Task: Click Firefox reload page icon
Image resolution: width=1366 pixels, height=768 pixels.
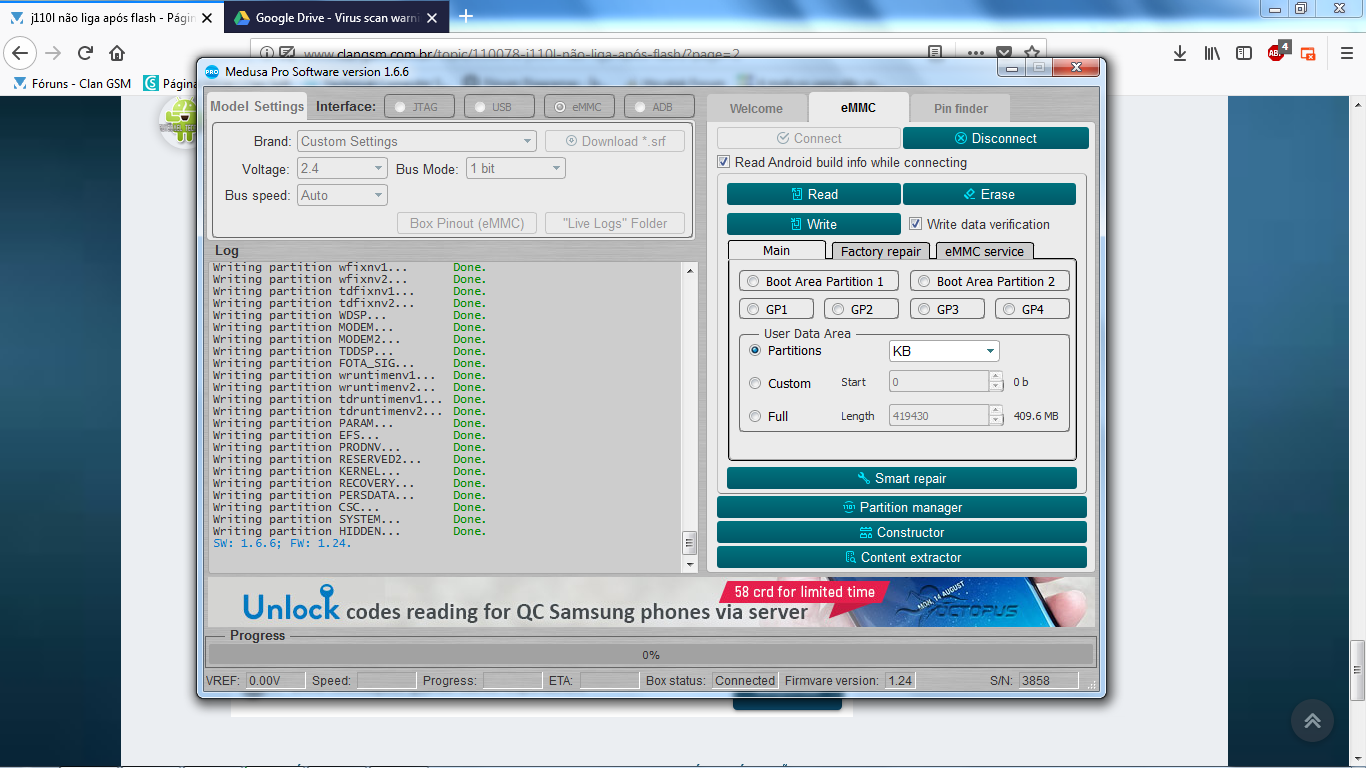Action: point(86,53)
